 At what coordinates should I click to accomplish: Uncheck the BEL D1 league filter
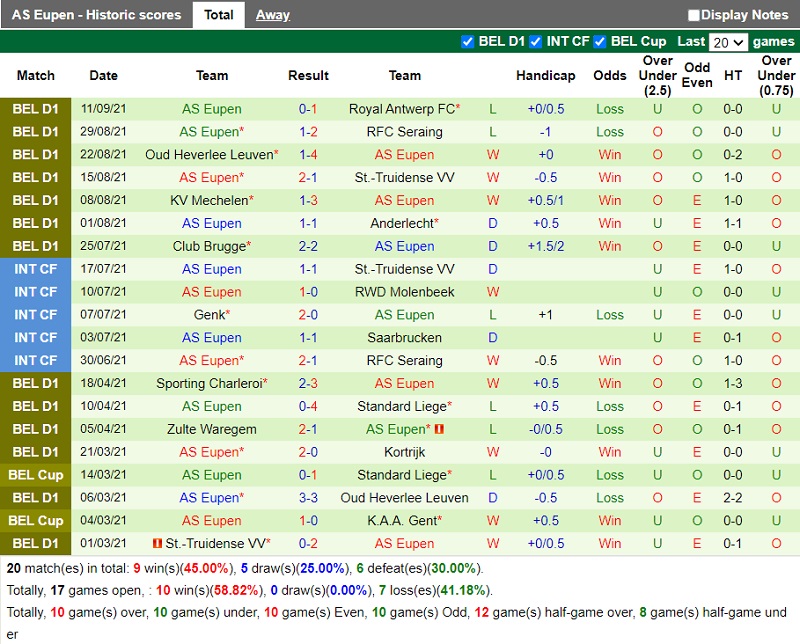click(467, 41)
